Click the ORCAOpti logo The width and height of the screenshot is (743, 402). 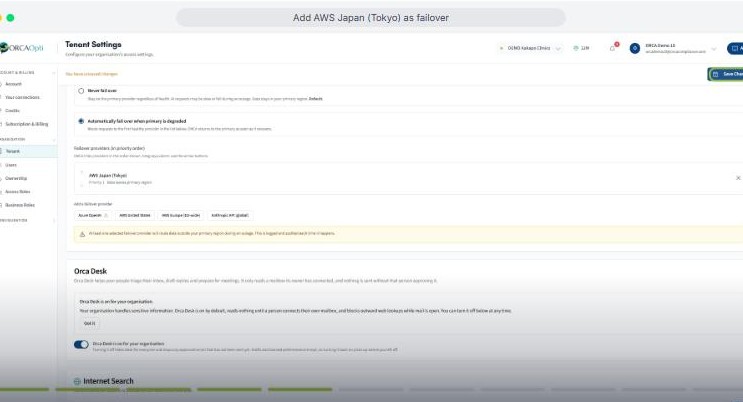(x=21, y=48)
